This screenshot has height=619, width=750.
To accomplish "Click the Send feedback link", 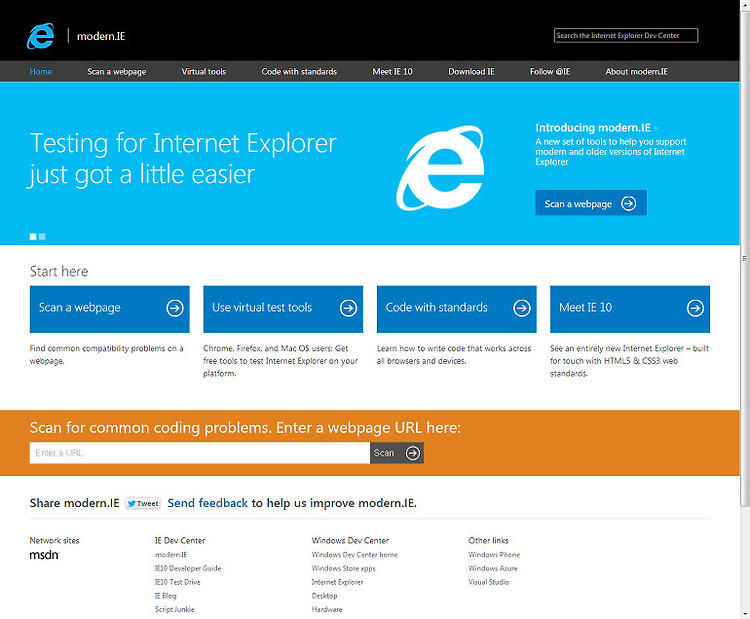I will 208,503.
